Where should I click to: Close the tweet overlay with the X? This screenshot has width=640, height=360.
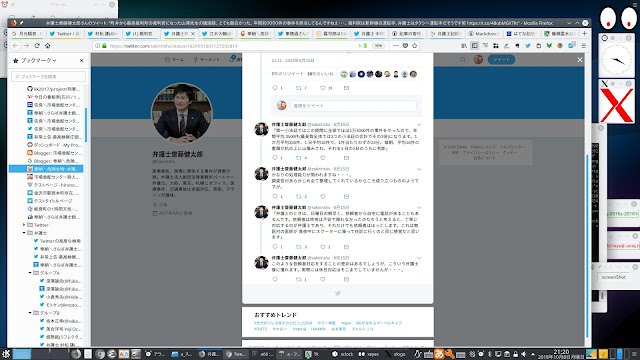coord(580,60)
